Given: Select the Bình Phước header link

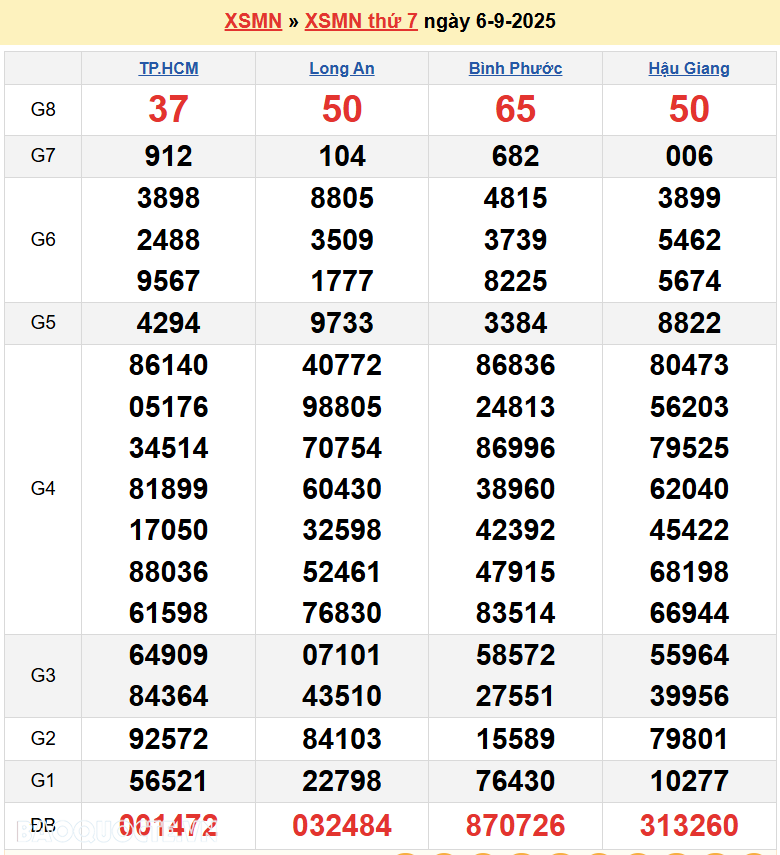Looking at the screenshot, I should click(515, 68).
